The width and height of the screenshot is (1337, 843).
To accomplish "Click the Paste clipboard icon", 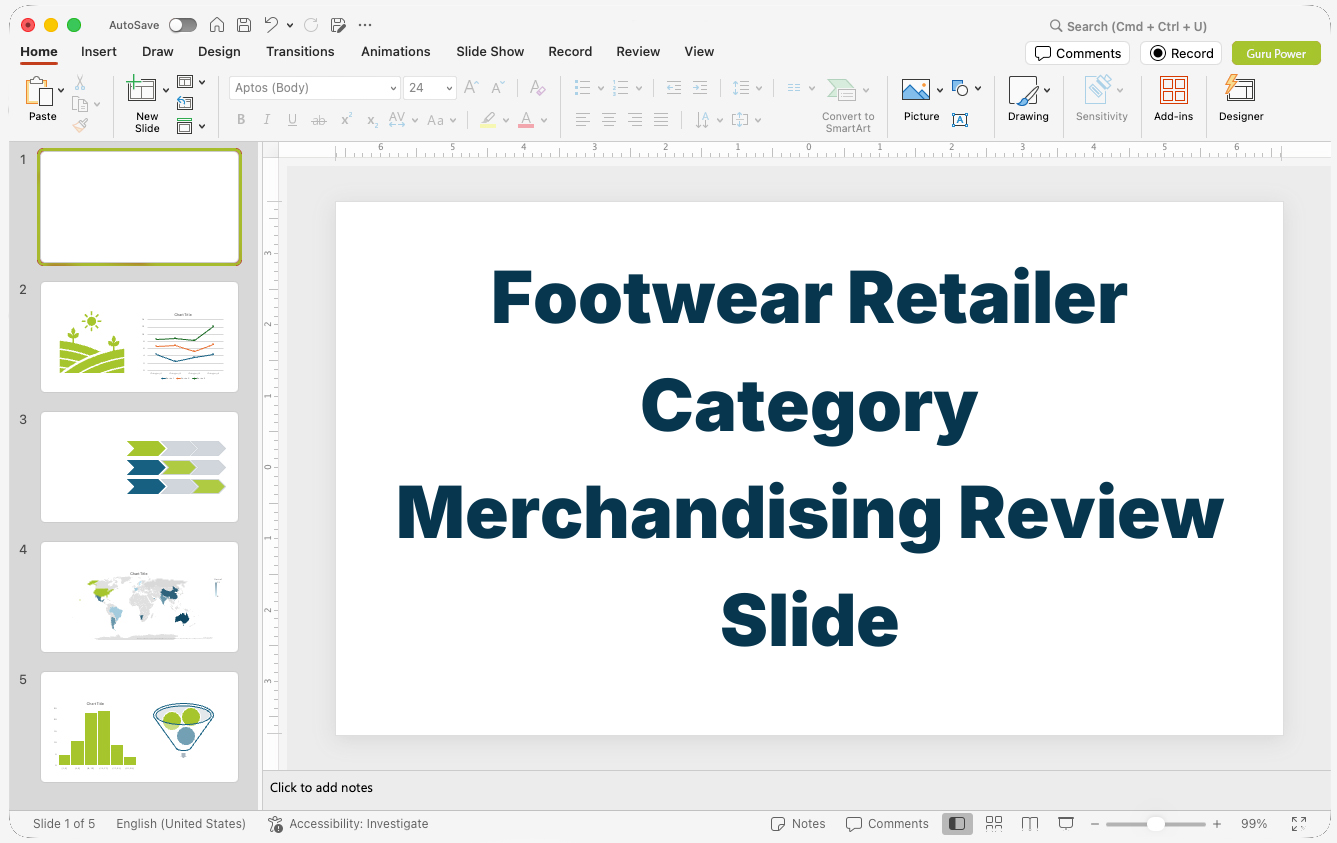I will 39,91.
